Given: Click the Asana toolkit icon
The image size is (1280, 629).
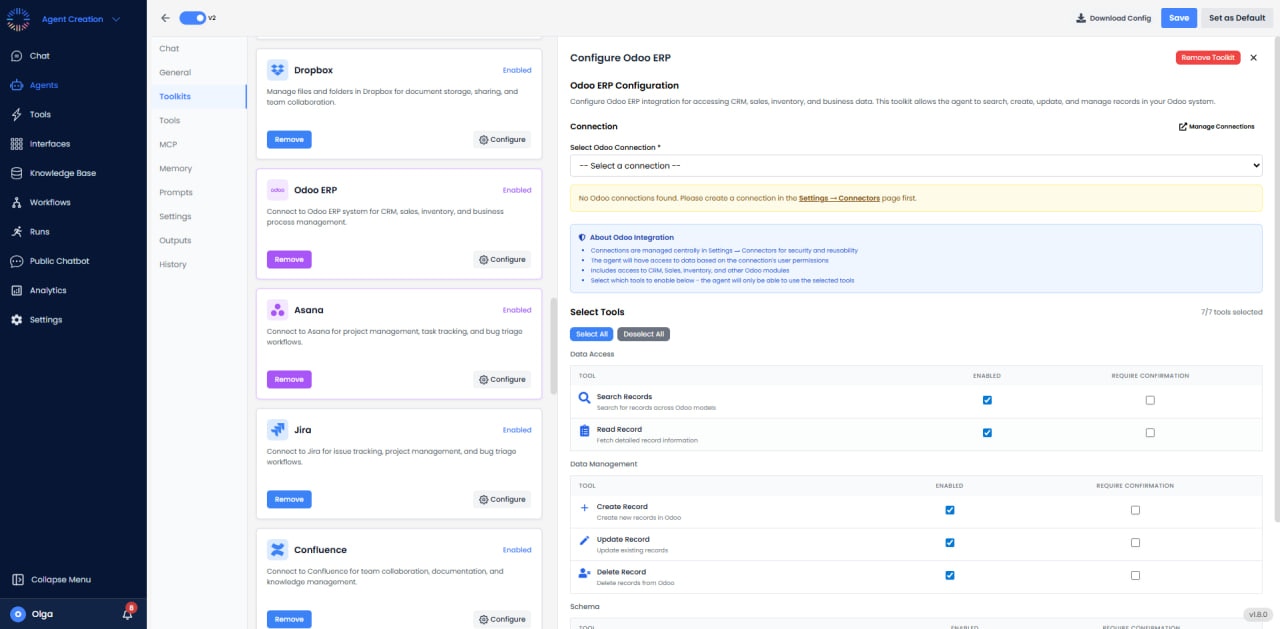Looking at the screenshot, I should [276, 309].
